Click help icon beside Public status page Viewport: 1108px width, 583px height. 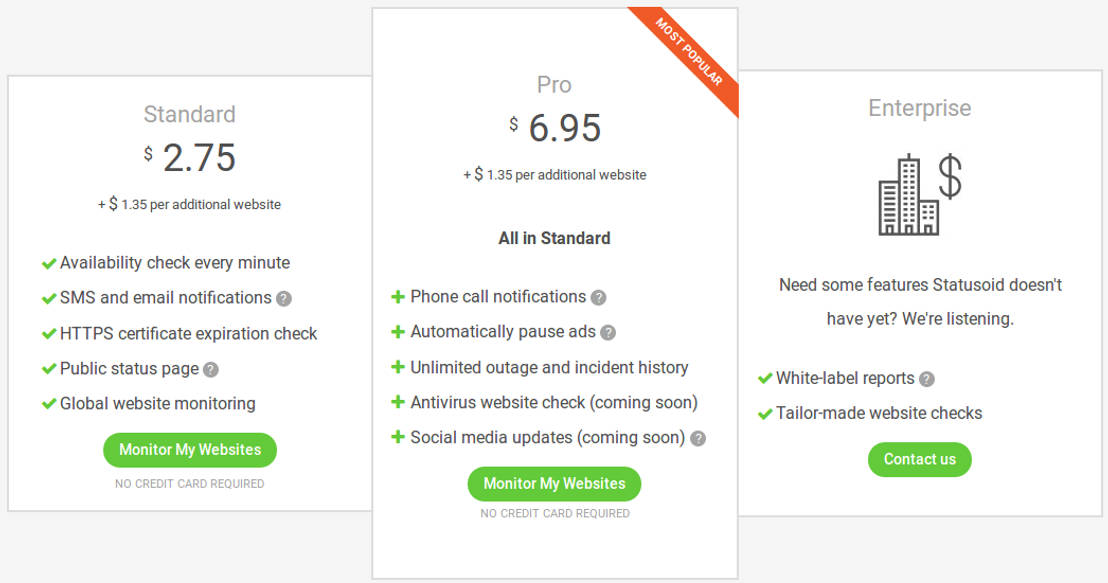pos(211,369)
